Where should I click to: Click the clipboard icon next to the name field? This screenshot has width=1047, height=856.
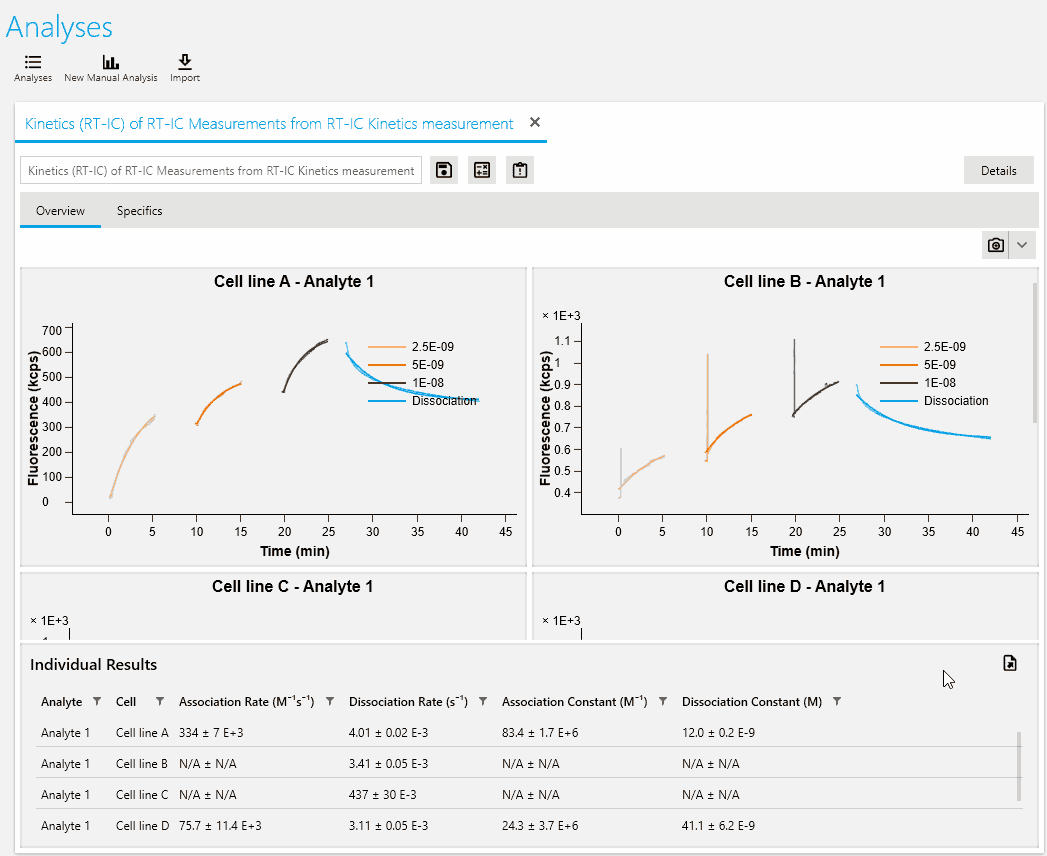coord(520,170)
